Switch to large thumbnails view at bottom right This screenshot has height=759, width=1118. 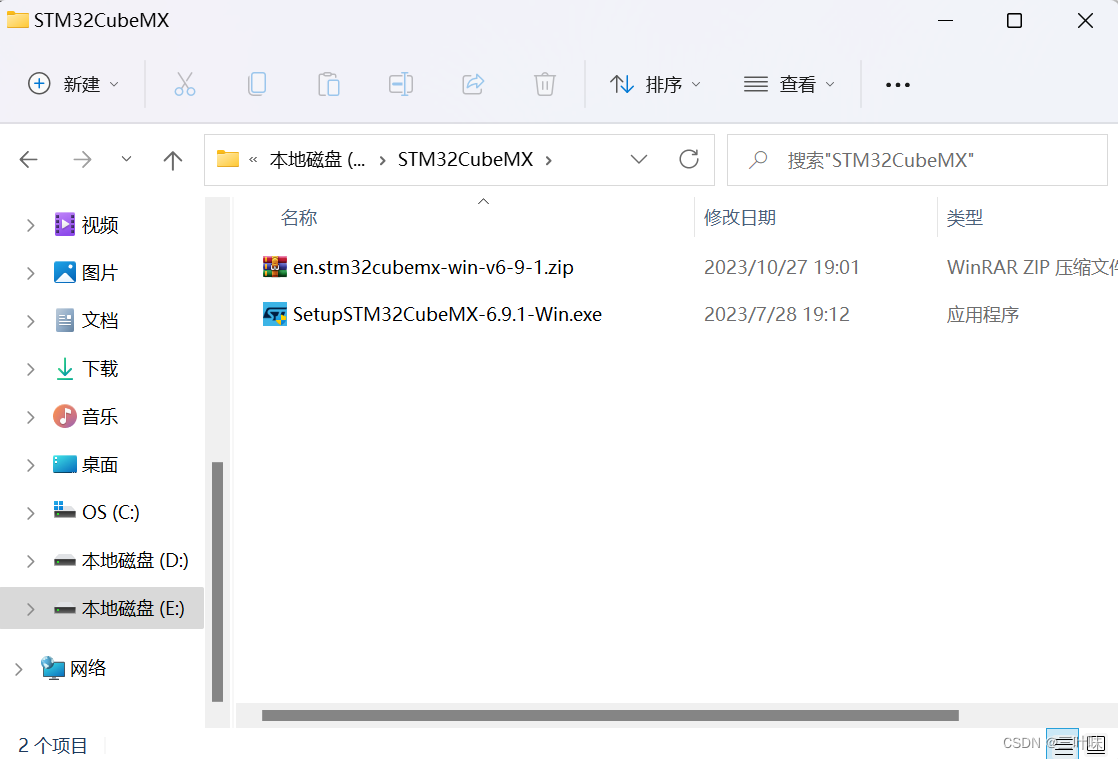pos(1096,744)
